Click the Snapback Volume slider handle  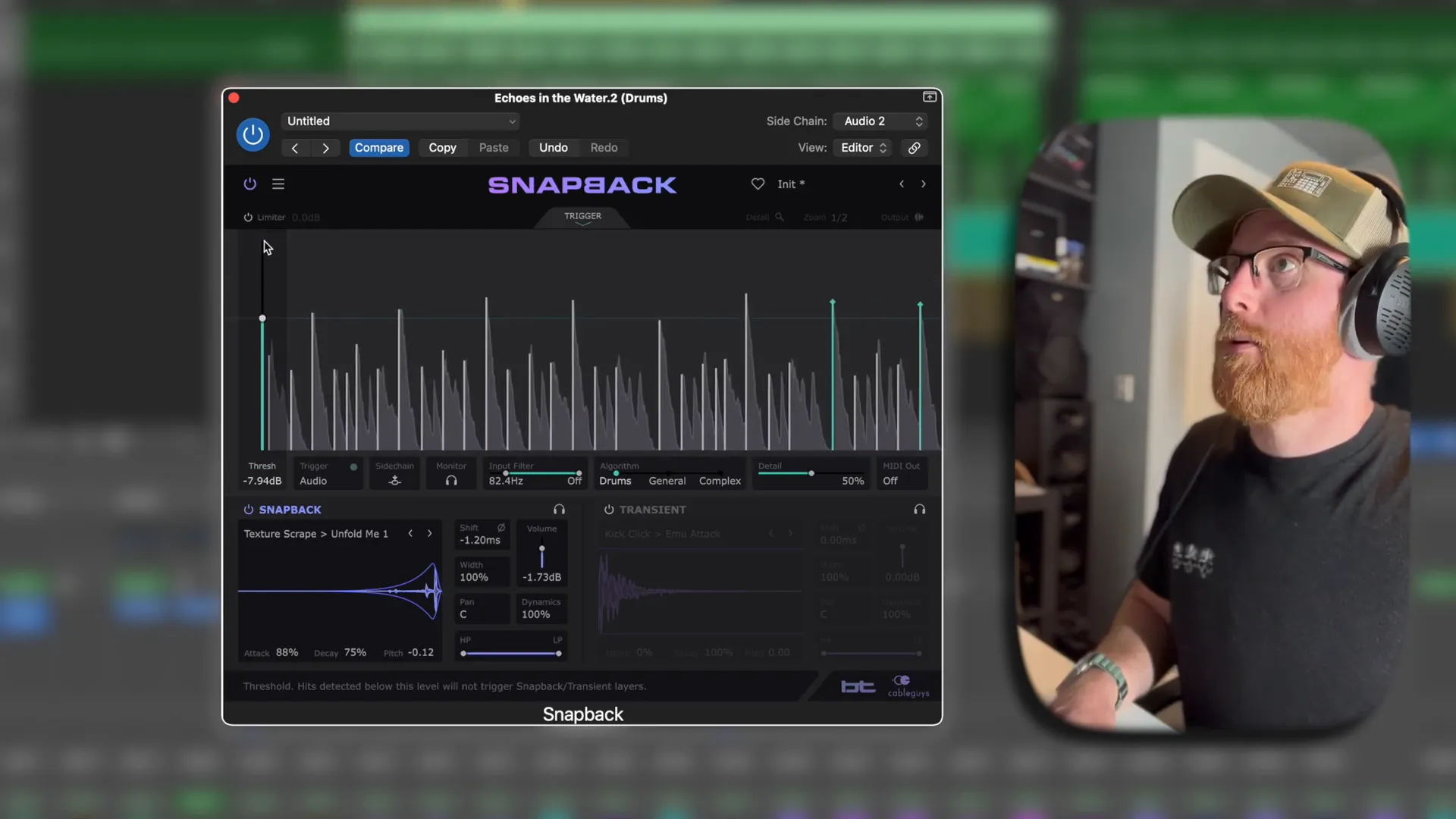(x=541, y=549)
